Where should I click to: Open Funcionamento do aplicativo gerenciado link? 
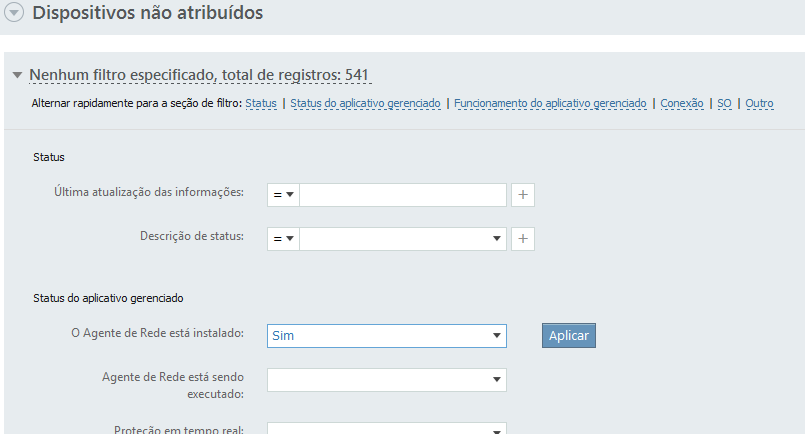(x=550, y=103)
